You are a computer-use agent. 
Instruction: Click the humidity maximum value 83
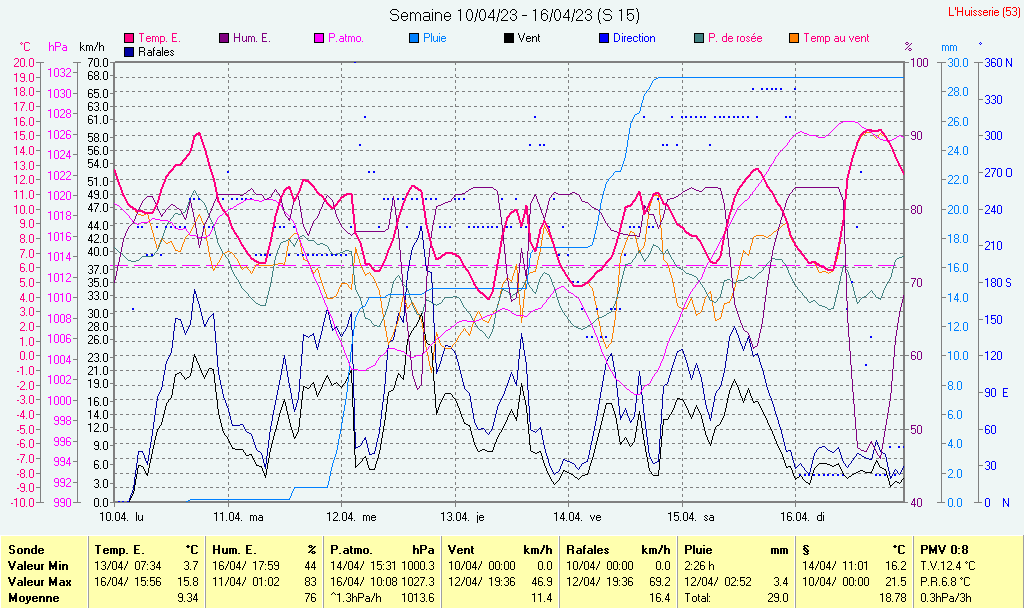tap(310, 582)
